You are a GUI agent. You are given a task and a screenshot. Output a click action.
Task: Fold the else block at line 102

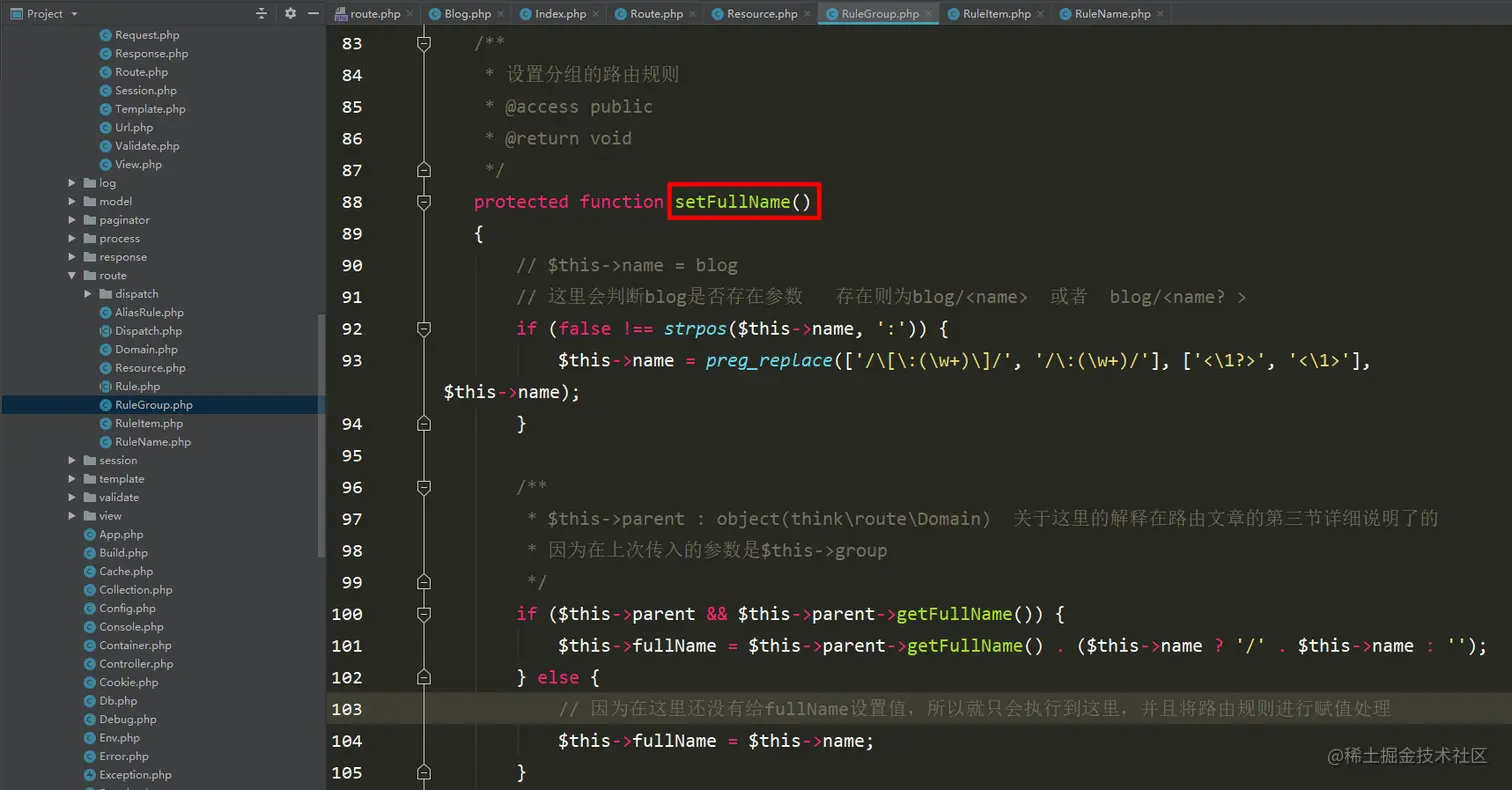(424, 677)
